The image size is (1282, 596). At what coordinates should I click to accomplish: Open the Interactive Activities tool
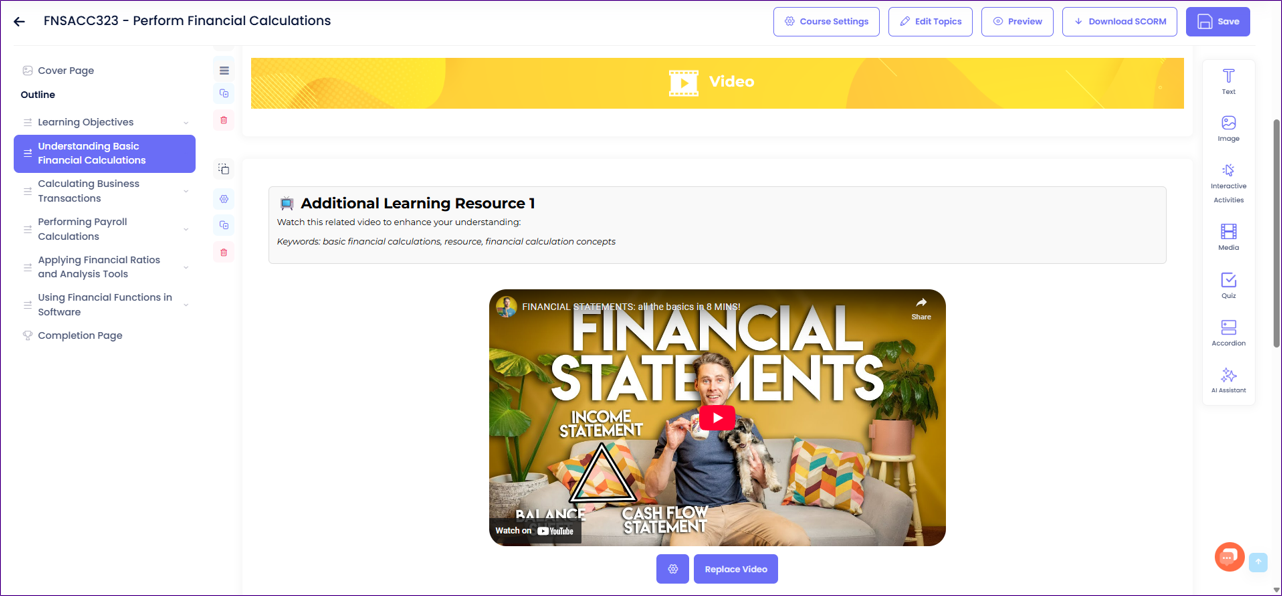(x=1228, y=183)
